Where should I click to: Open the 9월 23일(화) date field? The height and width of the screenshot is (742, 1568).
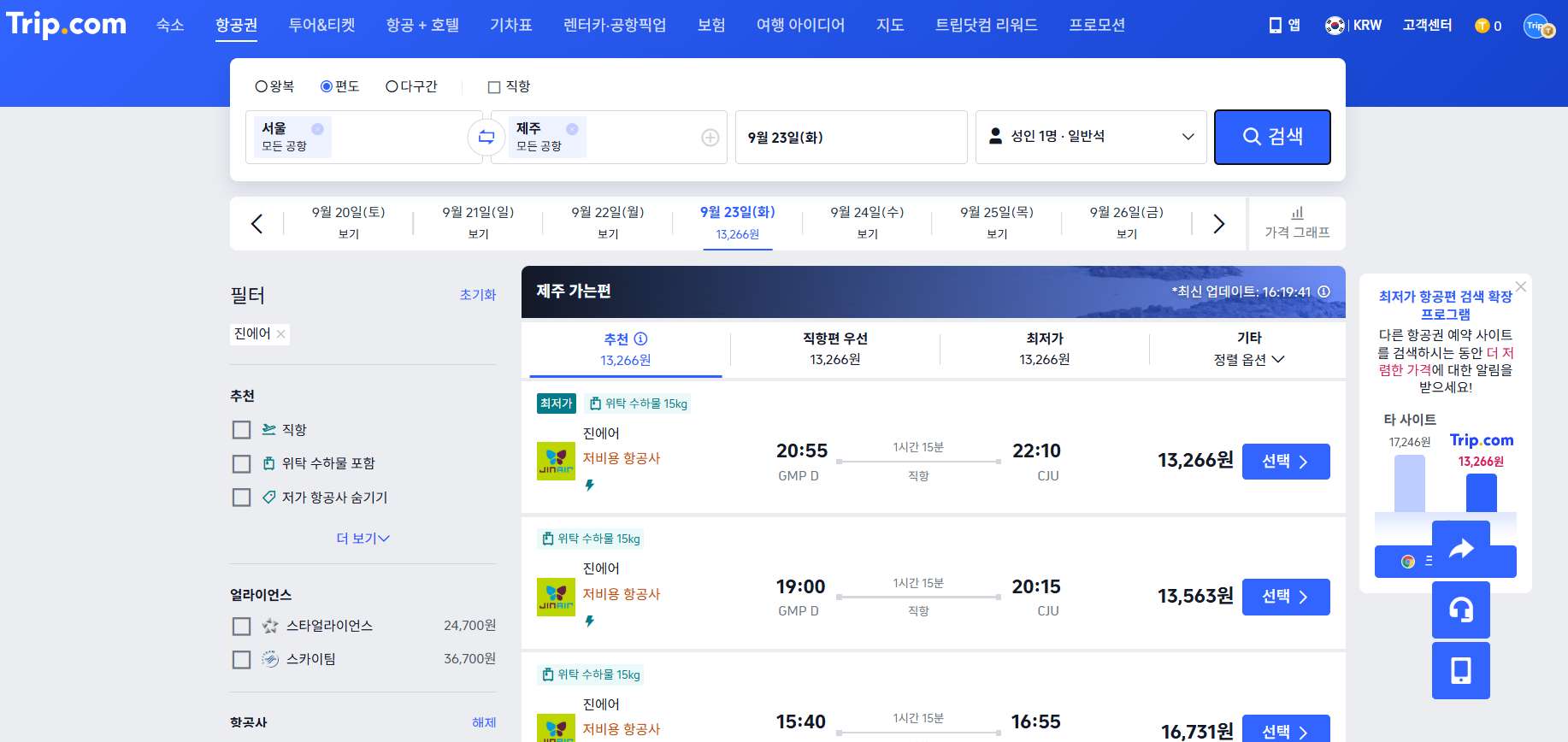pyautogui.click(x=851, y=137)
